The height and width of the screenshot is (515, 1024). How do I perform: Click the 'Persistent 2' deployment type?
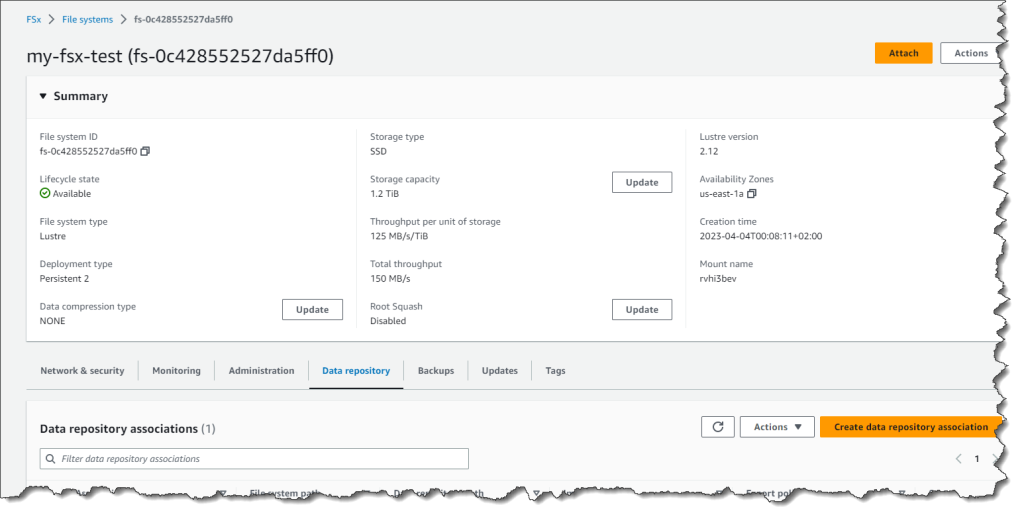64,279
